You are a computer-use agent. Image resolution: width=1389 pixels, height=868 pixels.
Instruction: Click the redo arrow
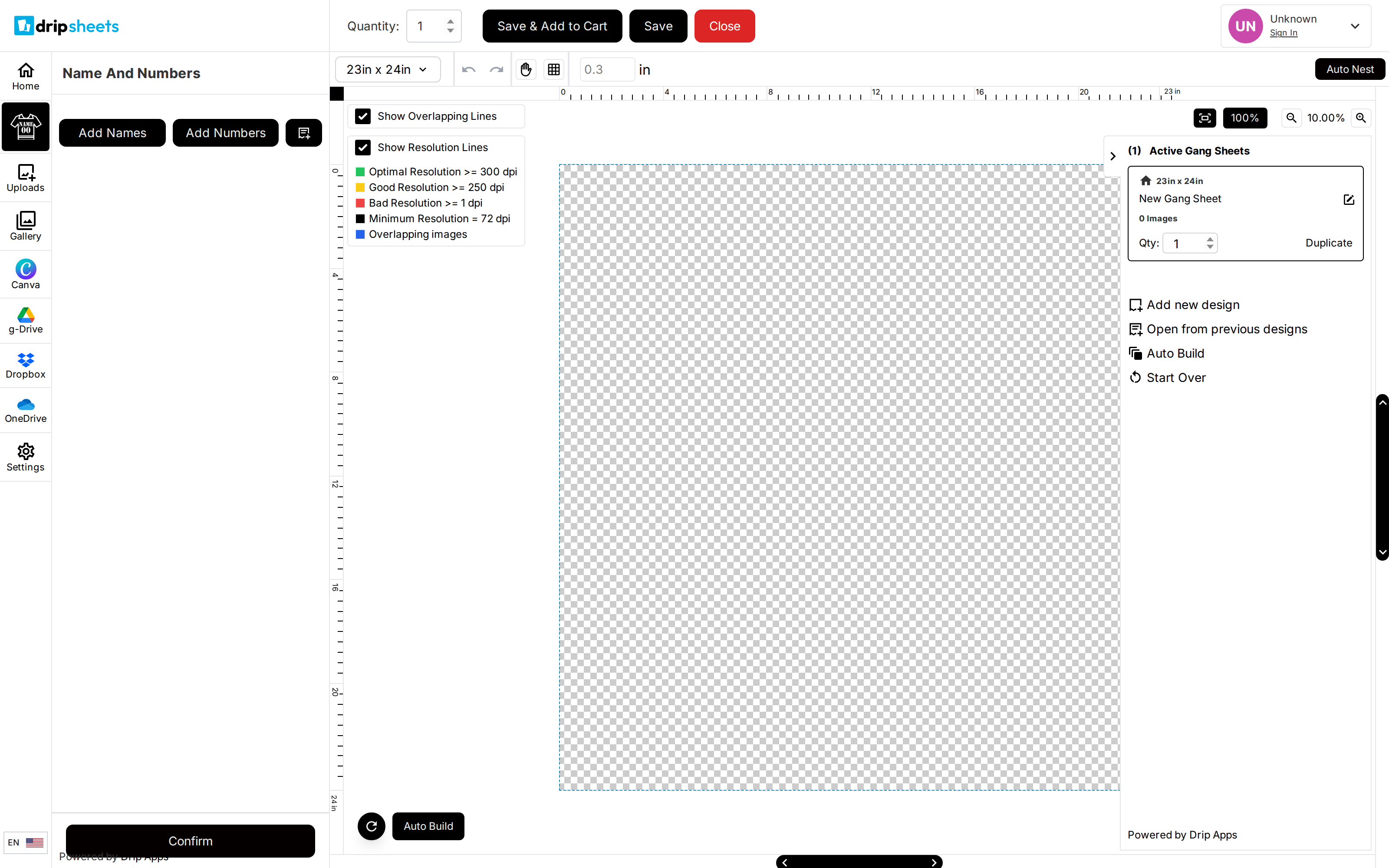click(x=497, y=69)
